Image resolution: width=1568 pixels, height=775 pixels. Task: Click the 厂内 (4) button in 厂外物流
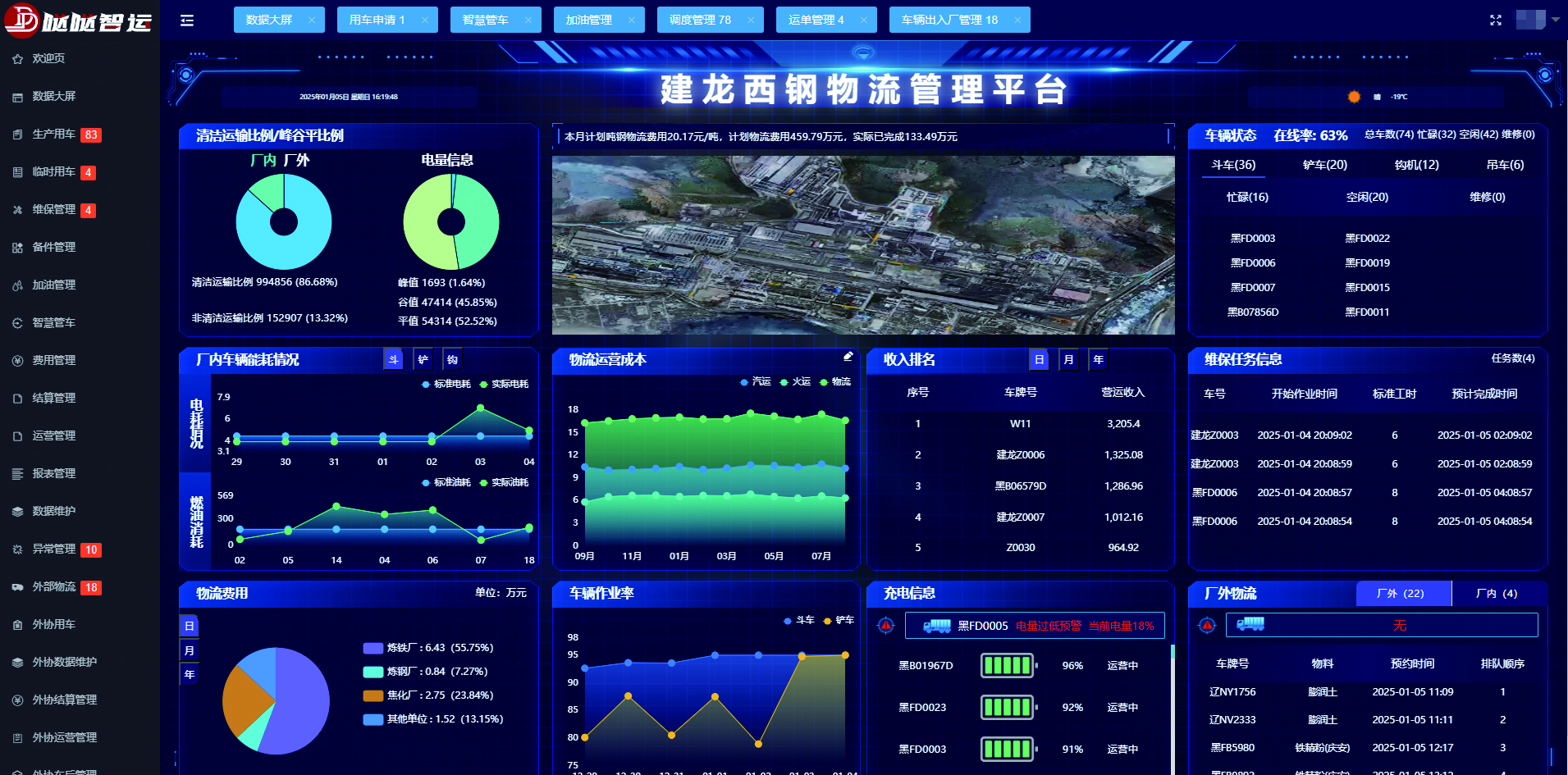tap(1496, 594)
